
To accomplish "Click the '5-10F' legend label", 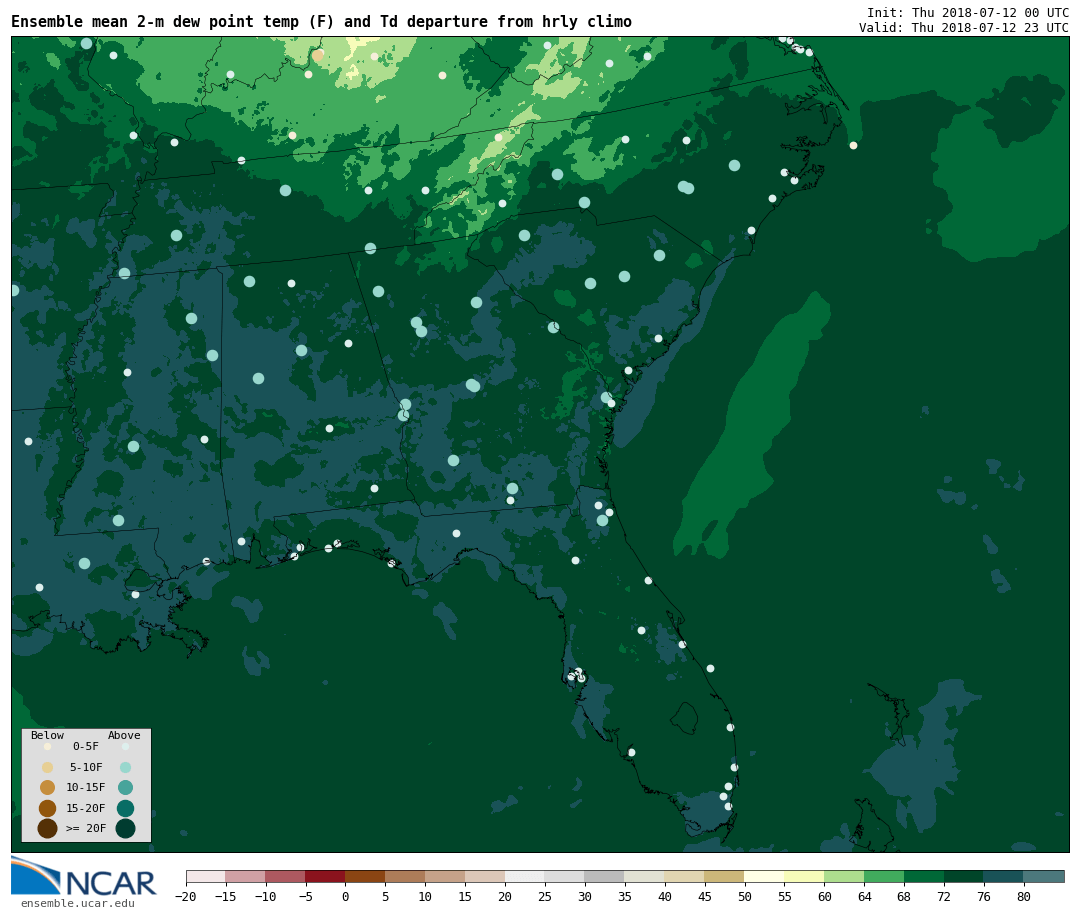I will point(86,767).
